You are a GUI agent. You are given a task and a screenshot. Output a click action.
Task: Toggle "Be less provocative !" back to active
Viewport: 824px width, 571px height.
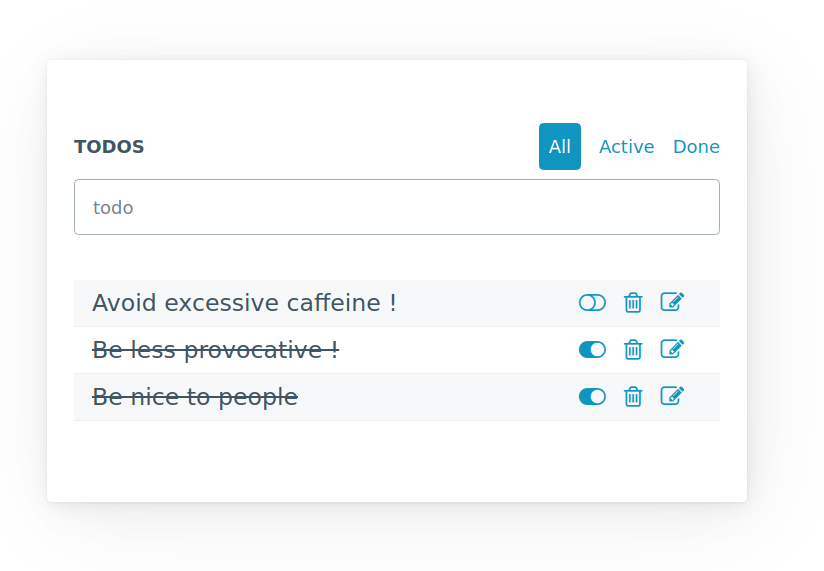click(592, 350)
